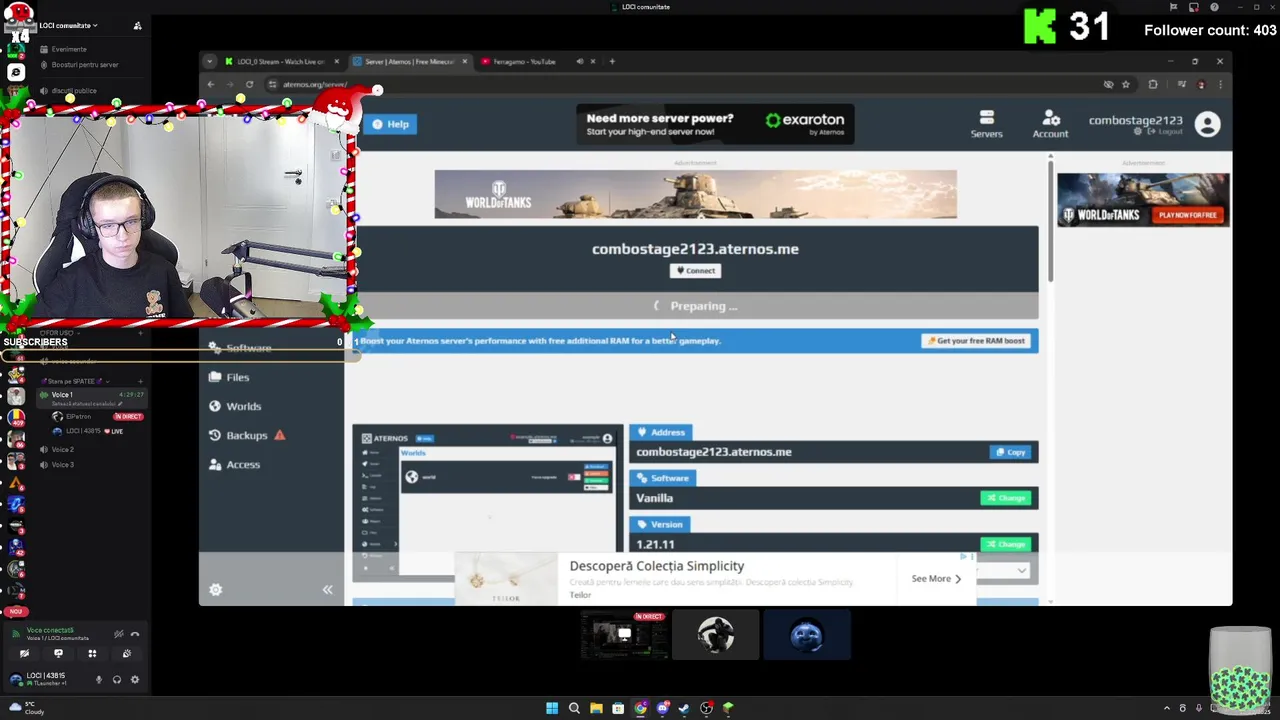Expand the LOCI comunitate server dropdown in Discord
The height and width of the screenshot is (720, 1280).
click(68, 25)
